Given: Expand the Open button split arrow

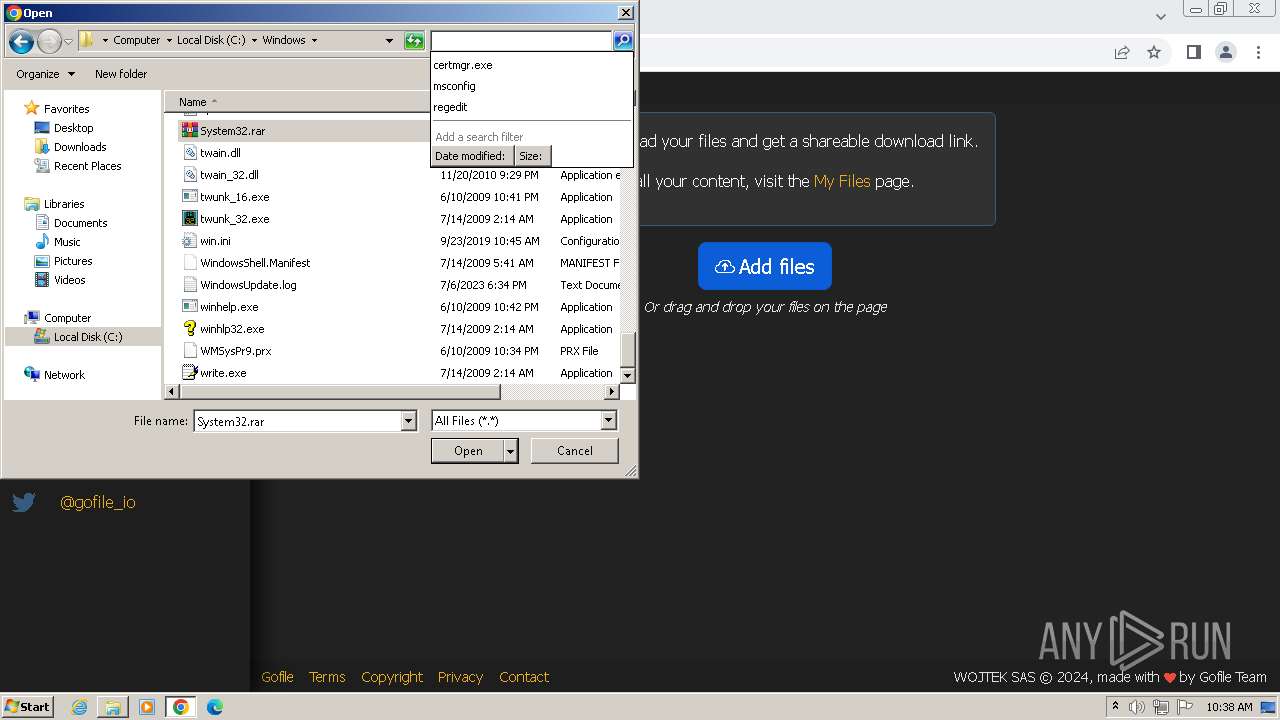Looking at the screenshot, I should (511, 451).
